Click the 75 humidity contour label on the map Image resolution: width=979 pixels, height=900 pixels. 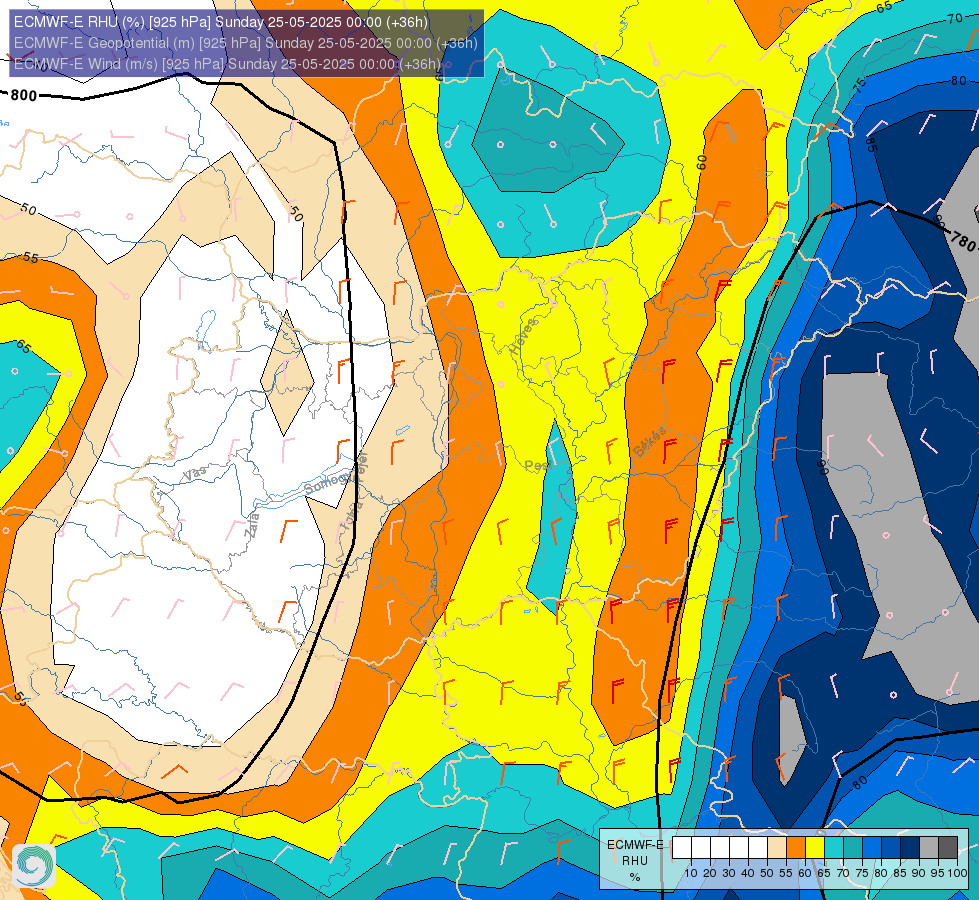click(860, 84)
